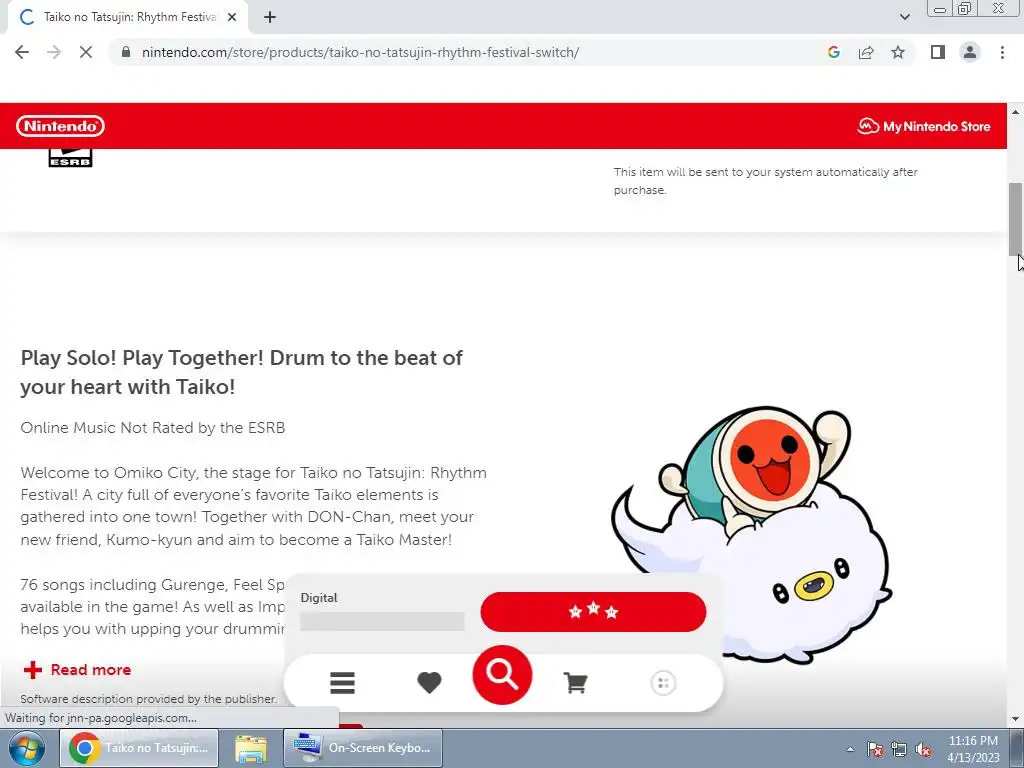Click the 'Digital' label
The width and height of the screenshot is (1024, 768).
(319, 598)
